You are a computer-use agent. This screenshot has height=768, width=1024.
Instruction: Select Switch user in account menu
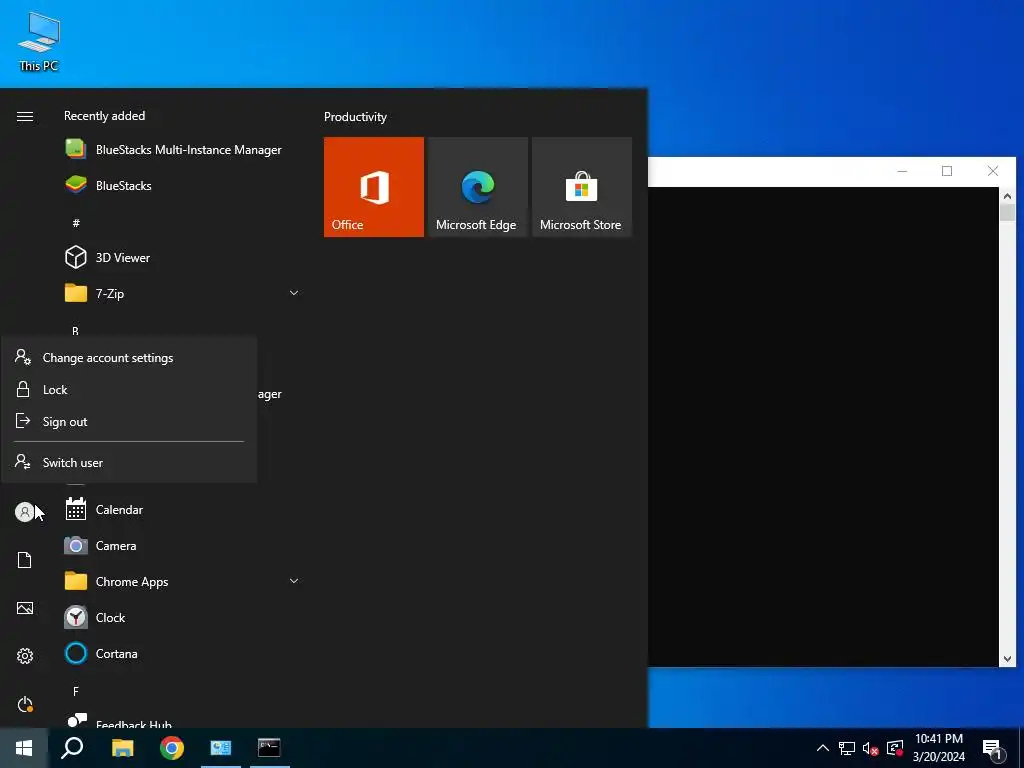pyautogui.click(x=129, y=462)
